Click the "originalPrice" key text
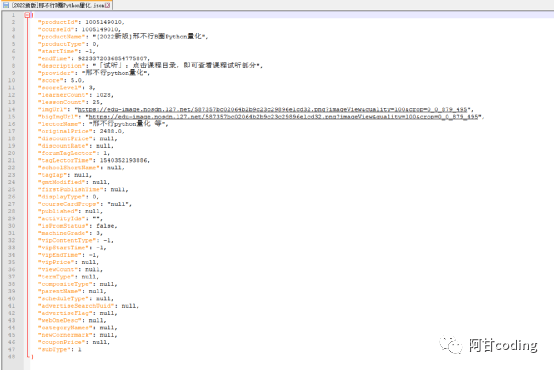Image resolution: width=554 pixels, height=370 pixels. (x=64, y=131)
